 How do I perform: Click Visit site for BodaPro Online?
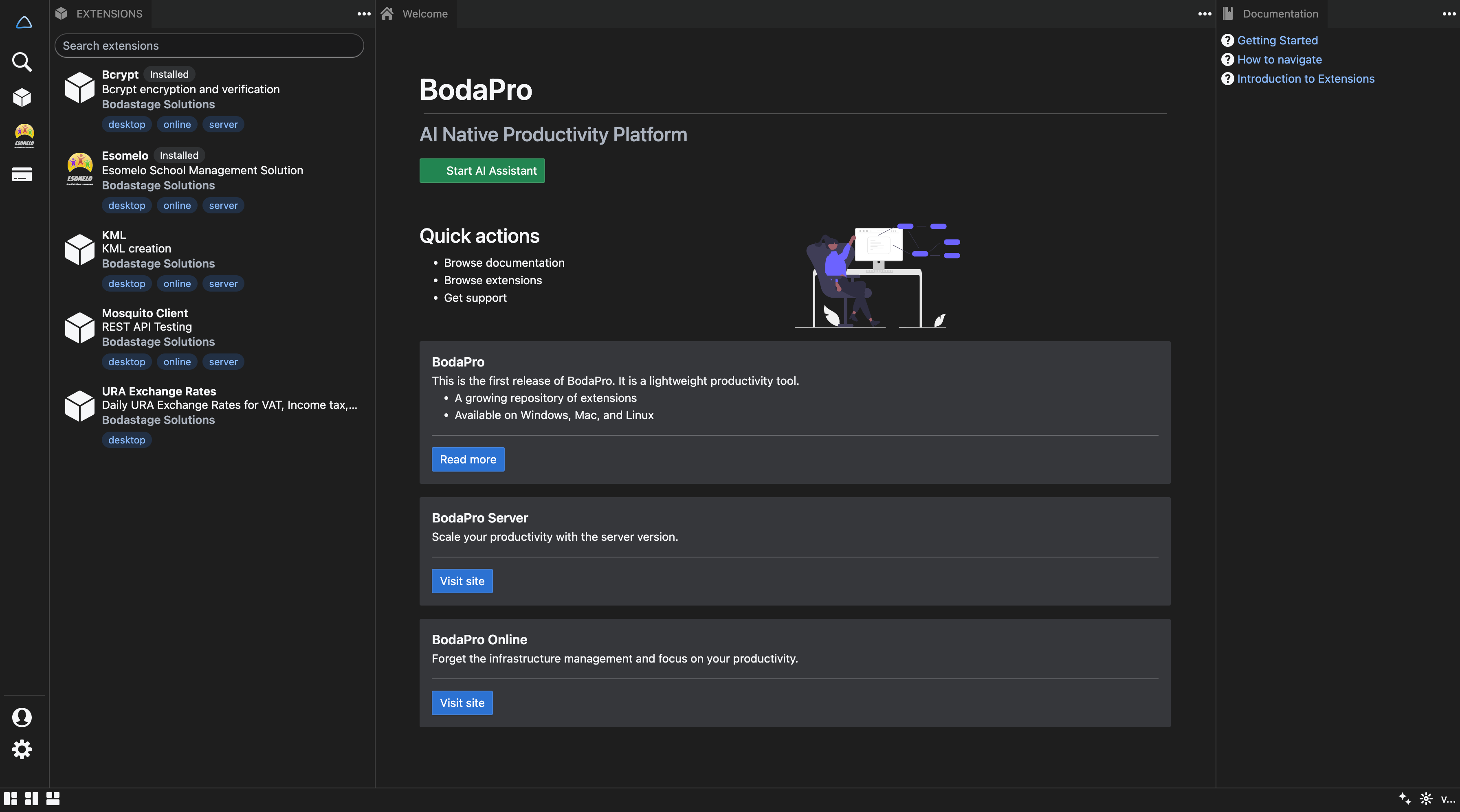(462, 702)
